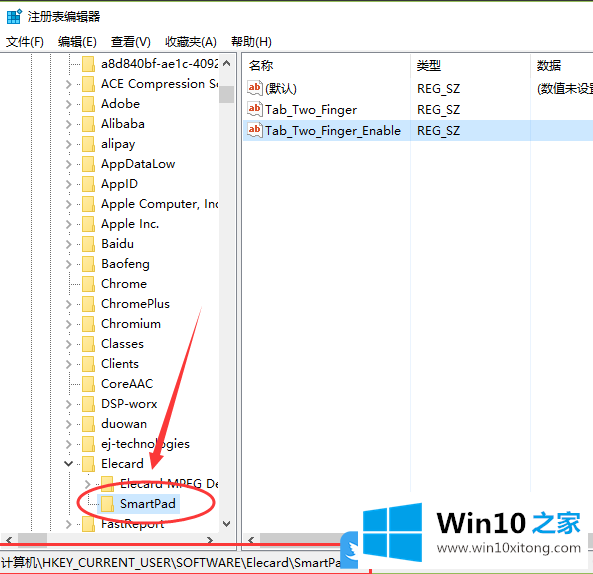Viewport: 593px width, 574px height.
Task: Click the AppDataLow folder icon
Action: pyautogui.click(x=88, y=164)
